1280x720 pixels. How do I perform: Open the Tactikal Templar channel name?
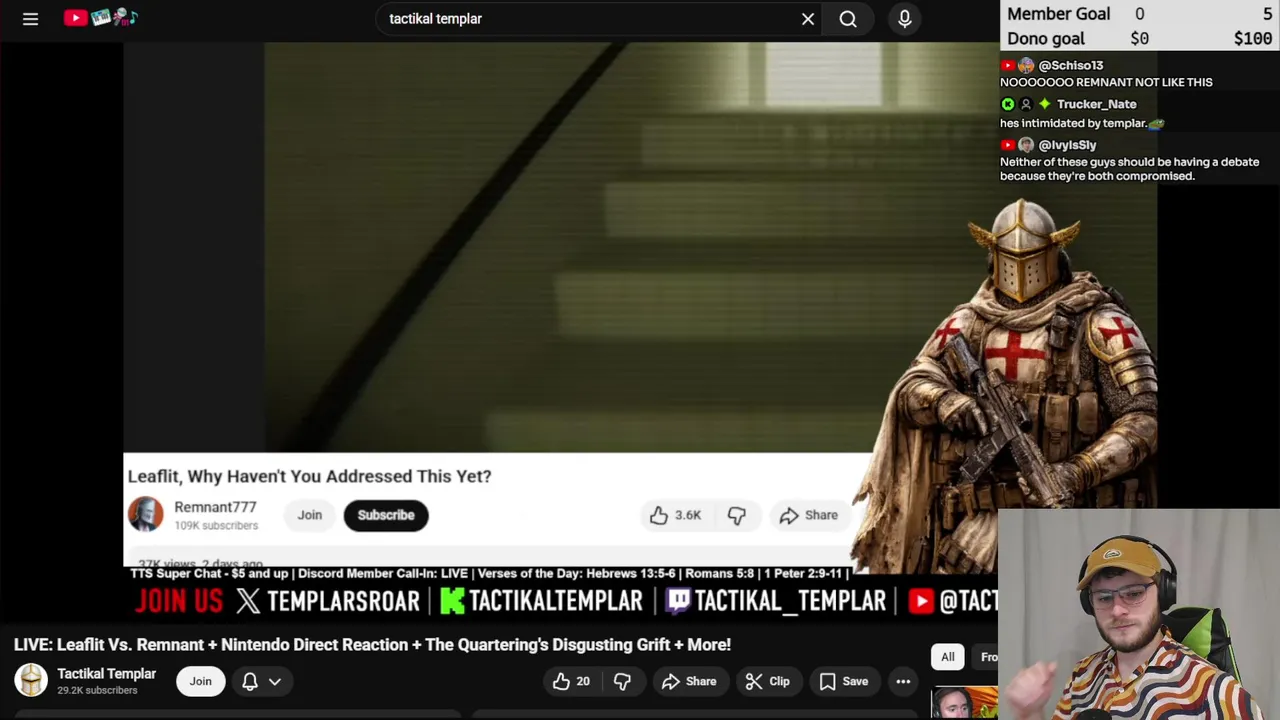point(106,674)
